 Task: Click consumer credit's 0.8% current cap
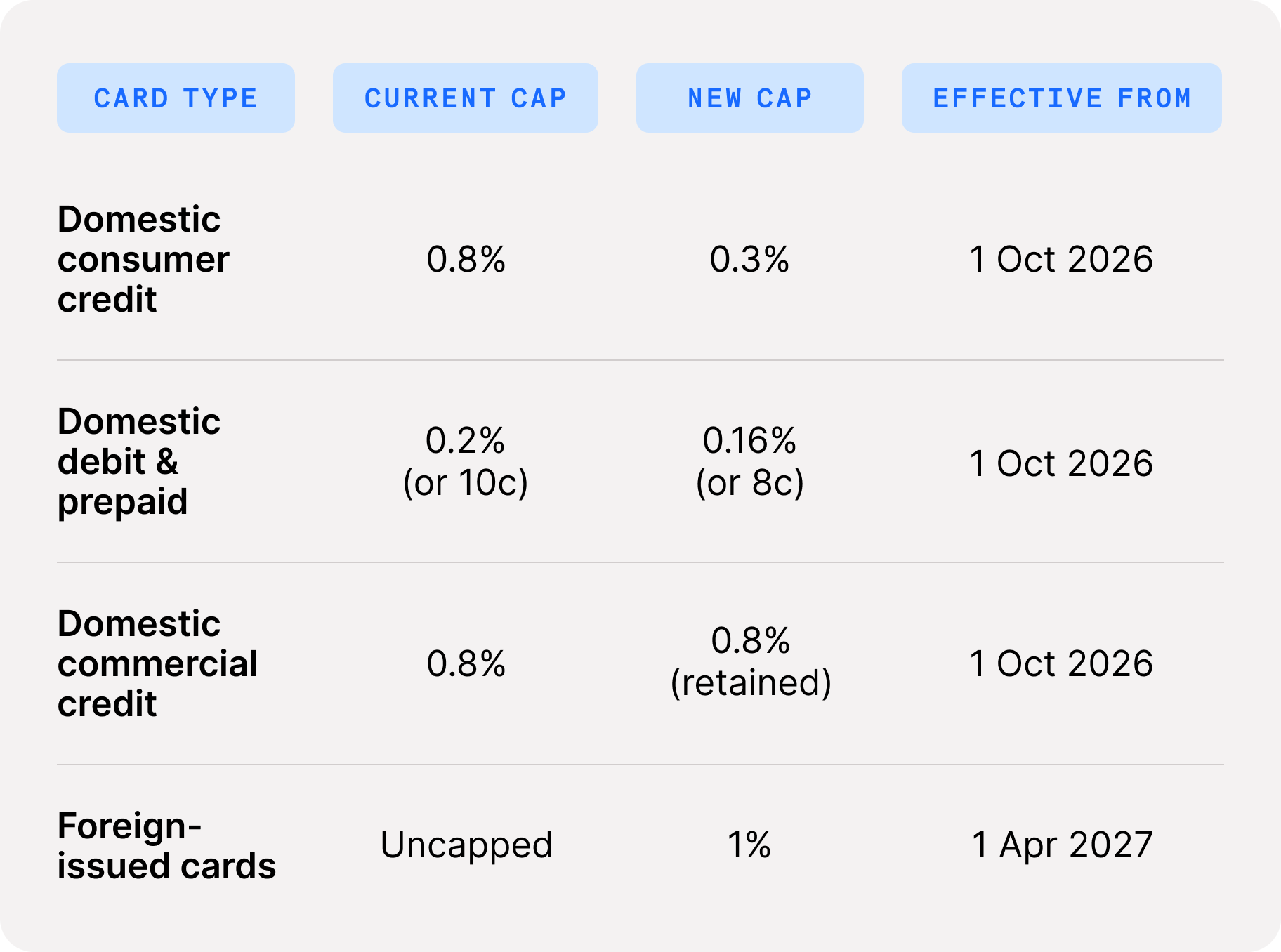point(466,259)
